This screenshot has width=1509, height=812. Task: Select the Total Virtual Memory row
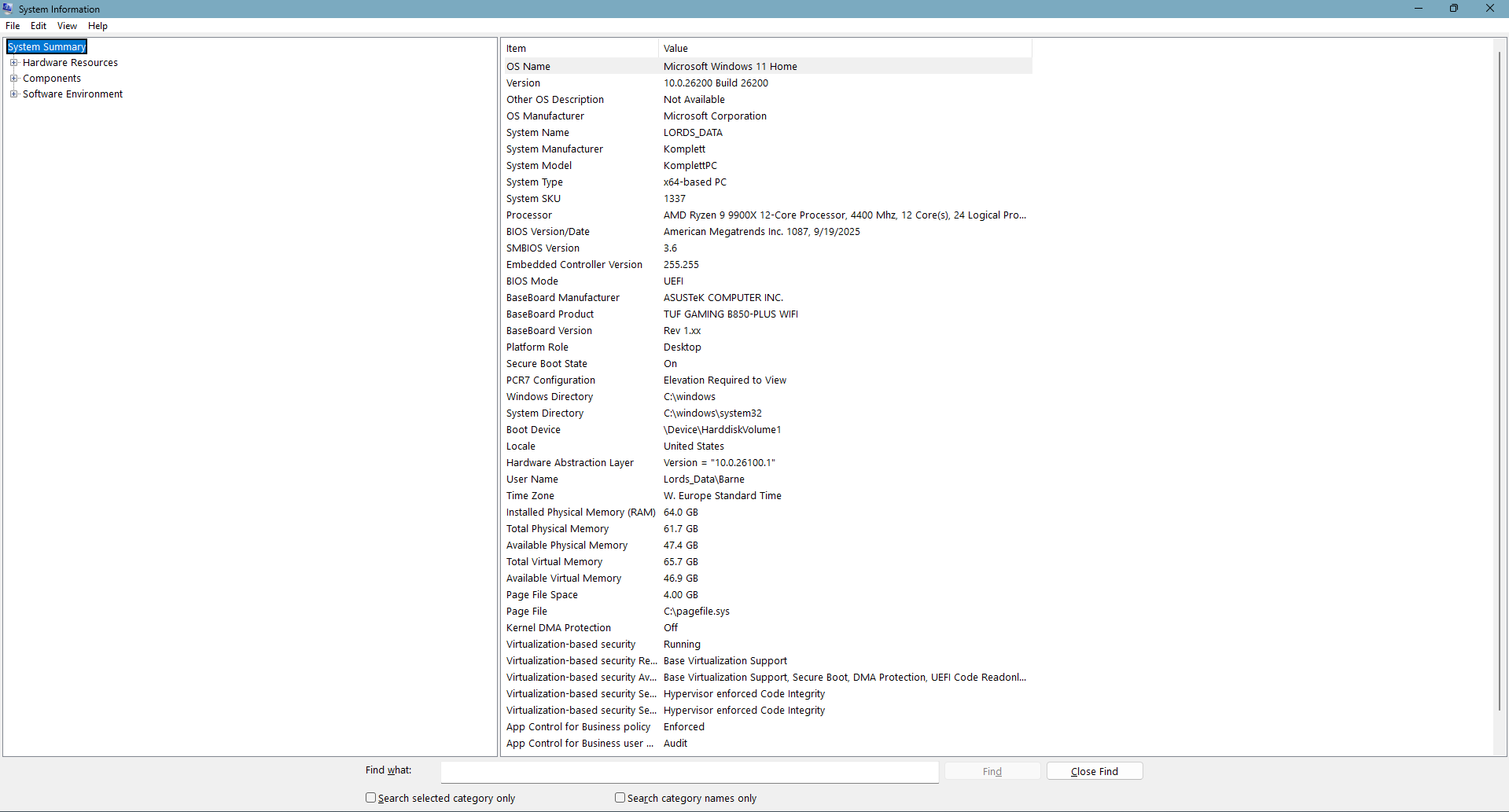coord(768,562)
